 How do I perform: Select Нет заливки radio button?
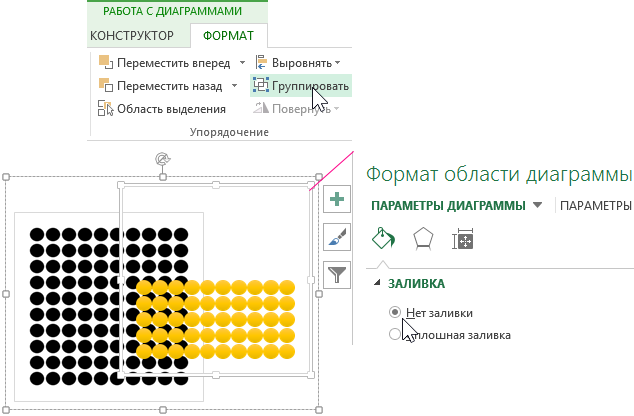pyautogui.click(x=395, y=312)
